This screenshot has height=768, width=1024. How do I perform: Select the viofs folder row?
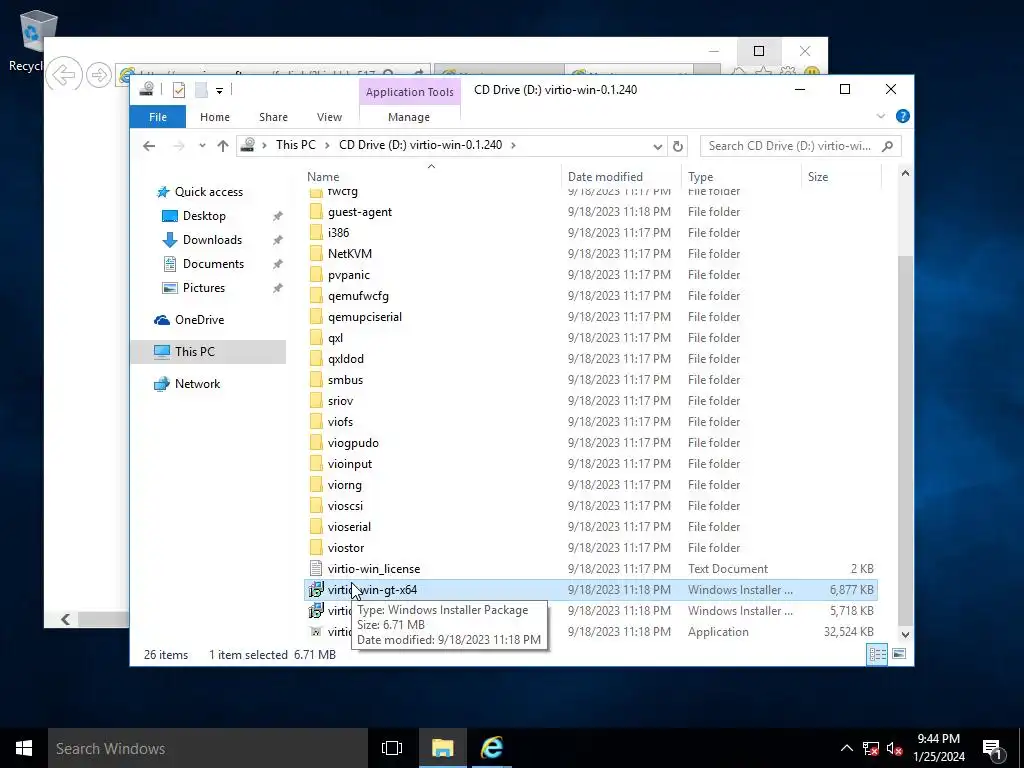point(591,422)
